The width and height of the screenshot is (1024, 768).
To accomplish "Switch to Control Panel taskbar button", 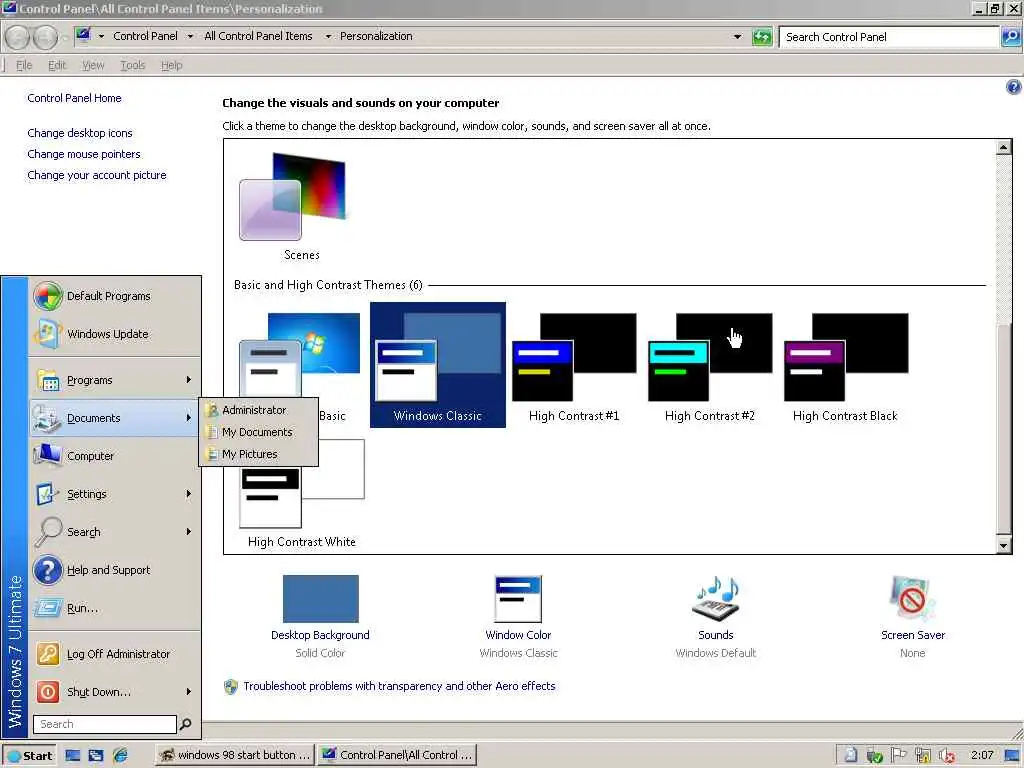I will 397,756.
